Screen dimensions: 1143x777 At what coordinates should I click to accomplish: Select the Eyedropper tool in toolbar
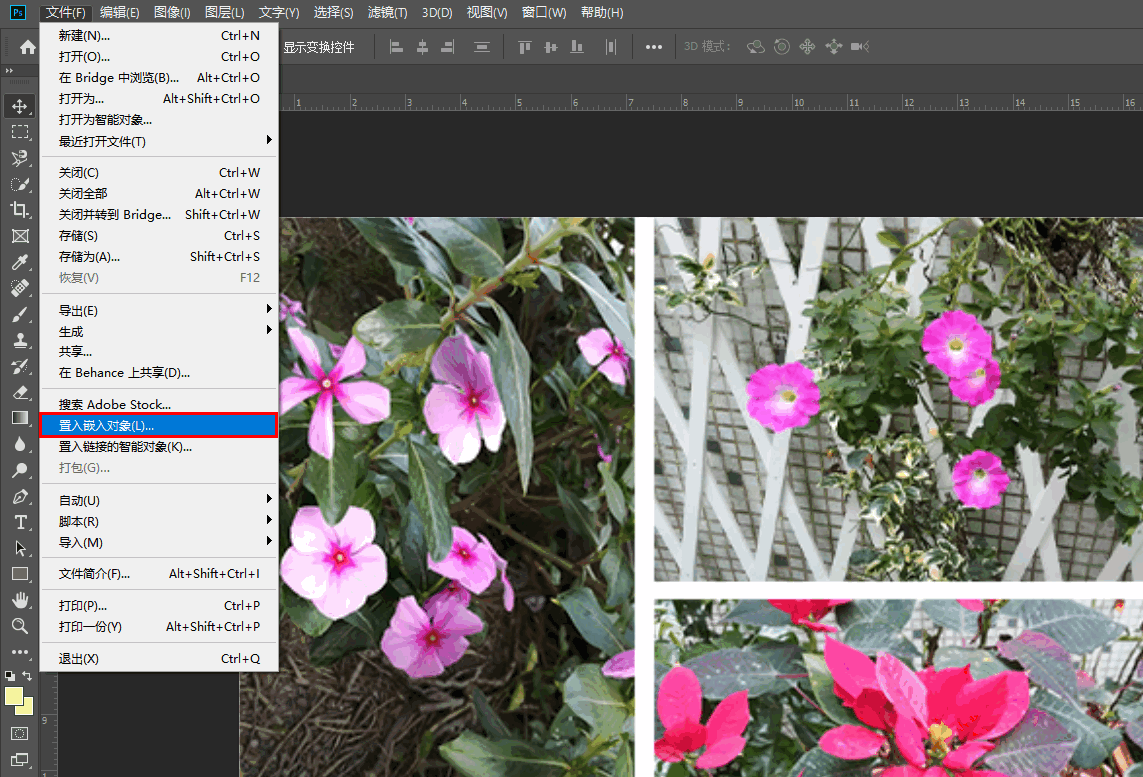tap(19, 262)
